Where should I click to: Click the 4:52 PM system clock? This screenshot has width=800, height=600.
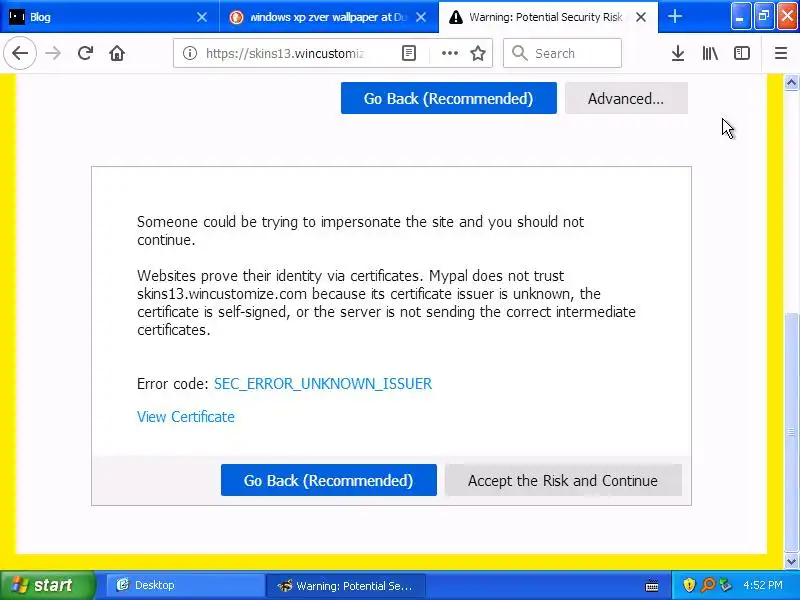[x=763, y=585]
